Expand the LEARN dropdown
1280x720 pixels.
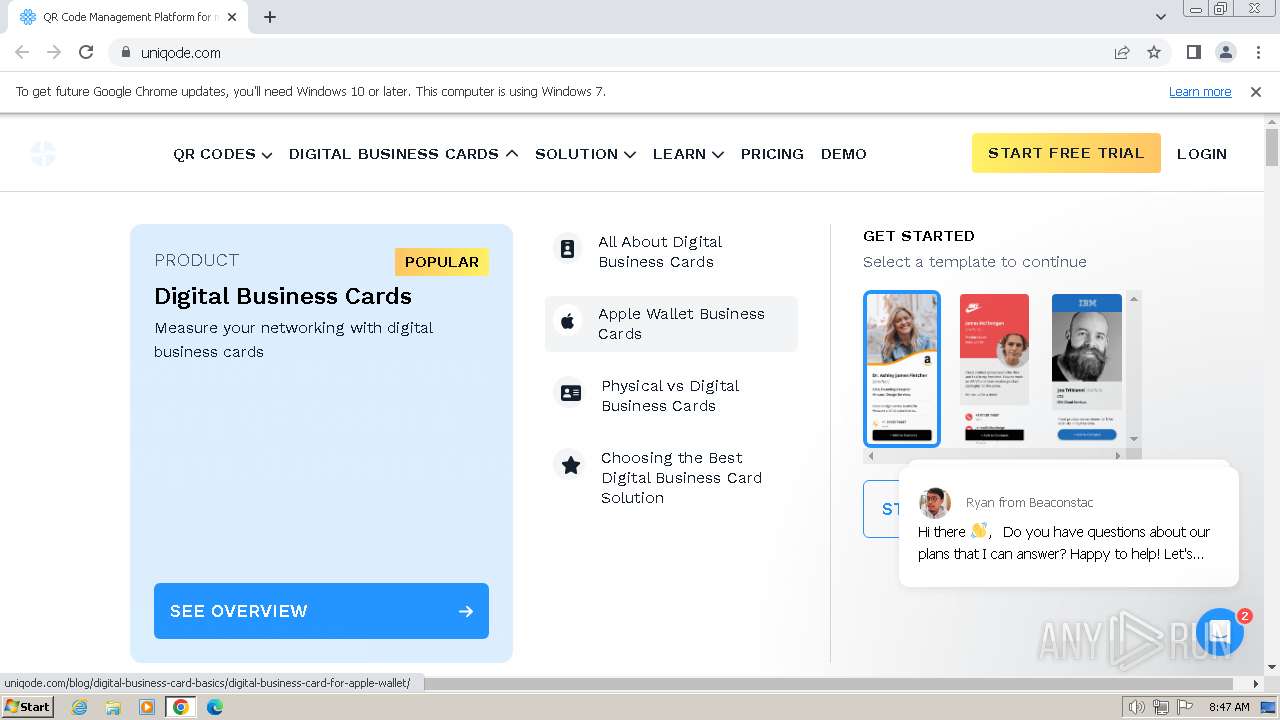point(688,154)
